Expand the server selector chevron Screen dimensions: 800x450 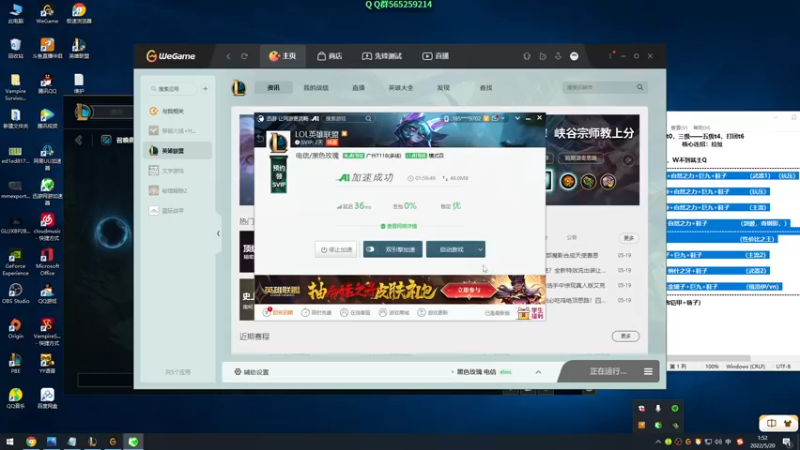(538, 372)
